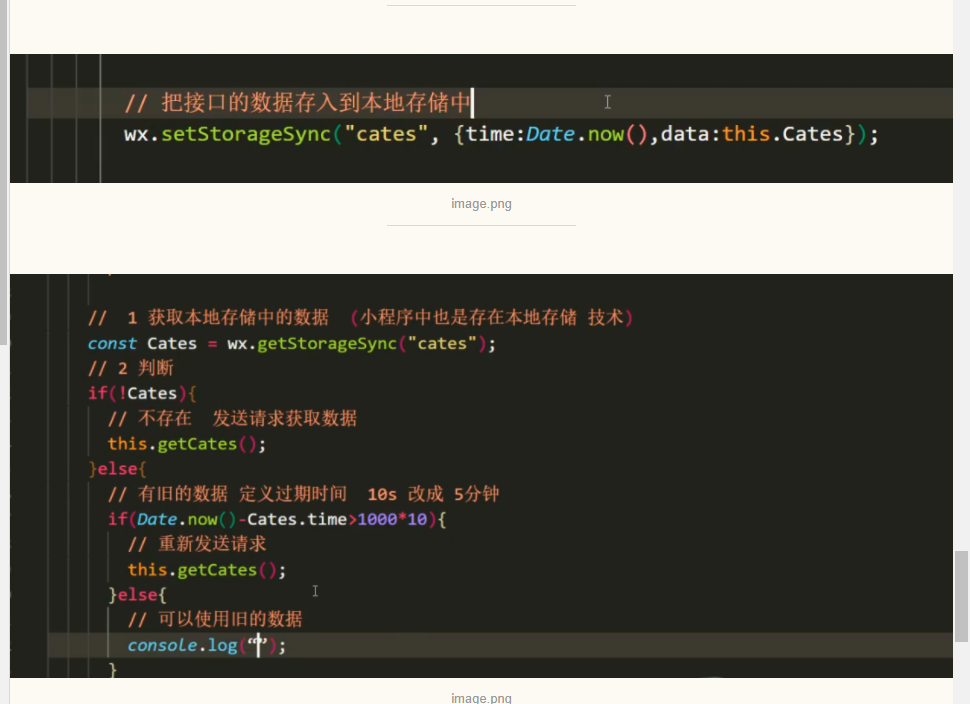
Task: Click the 'image.png' caption under the first image
Action: point(481,204)
